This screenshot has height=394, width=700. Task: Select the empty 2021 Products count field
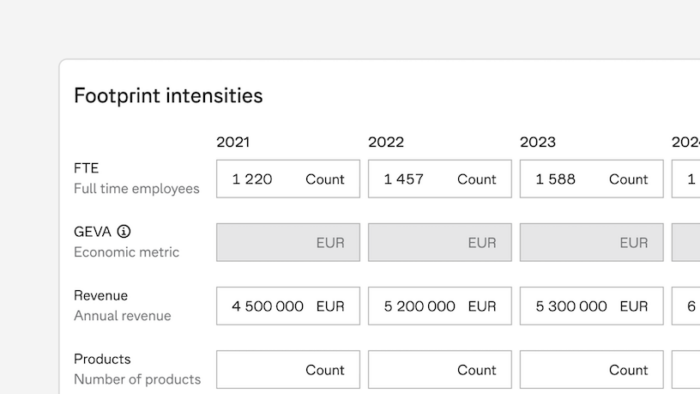(288, 369)
